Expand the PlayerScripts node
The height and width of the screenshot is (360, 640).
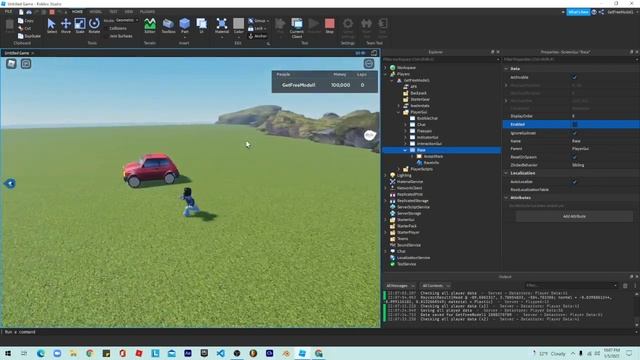398,169
